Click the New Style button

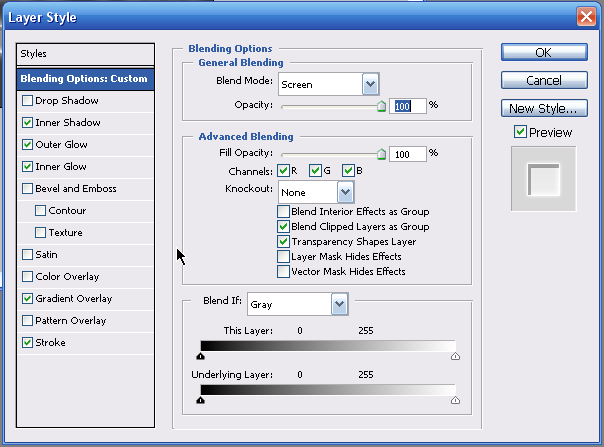pyautogui.click(x=543, y=108)
